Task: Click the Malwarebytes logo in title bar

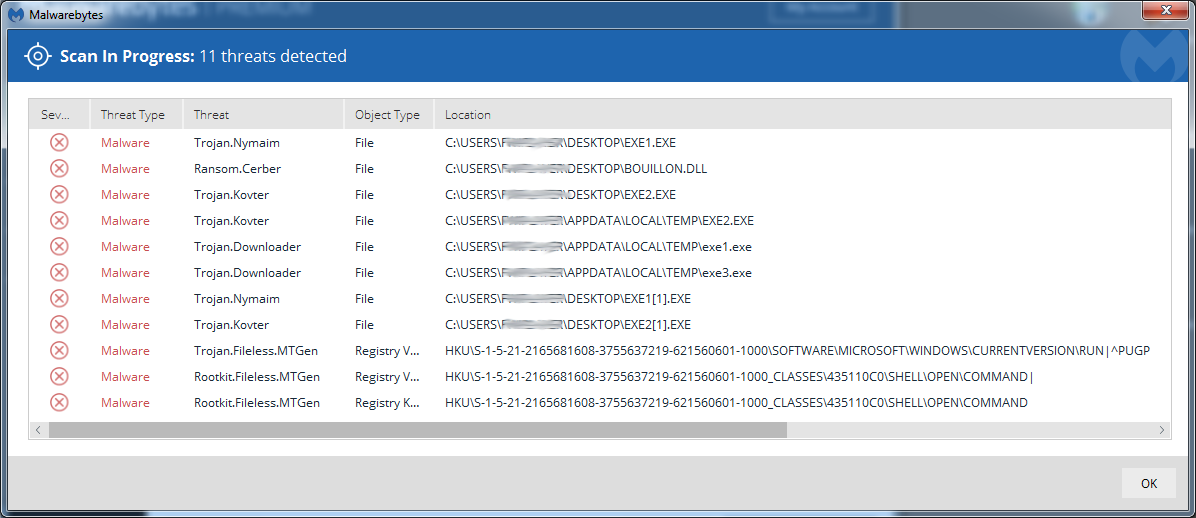Action: point(14,14)
